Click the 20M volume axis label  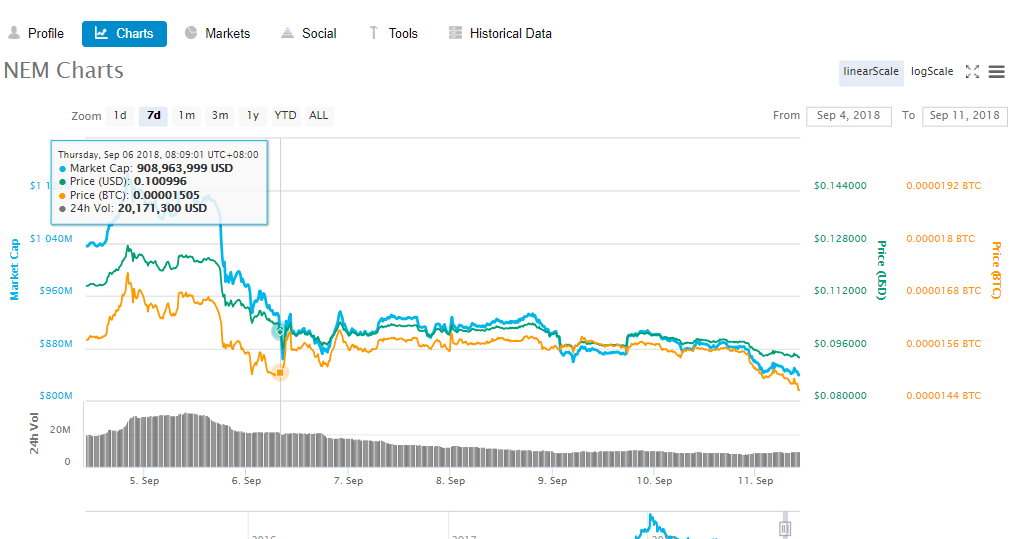point(60,430)
